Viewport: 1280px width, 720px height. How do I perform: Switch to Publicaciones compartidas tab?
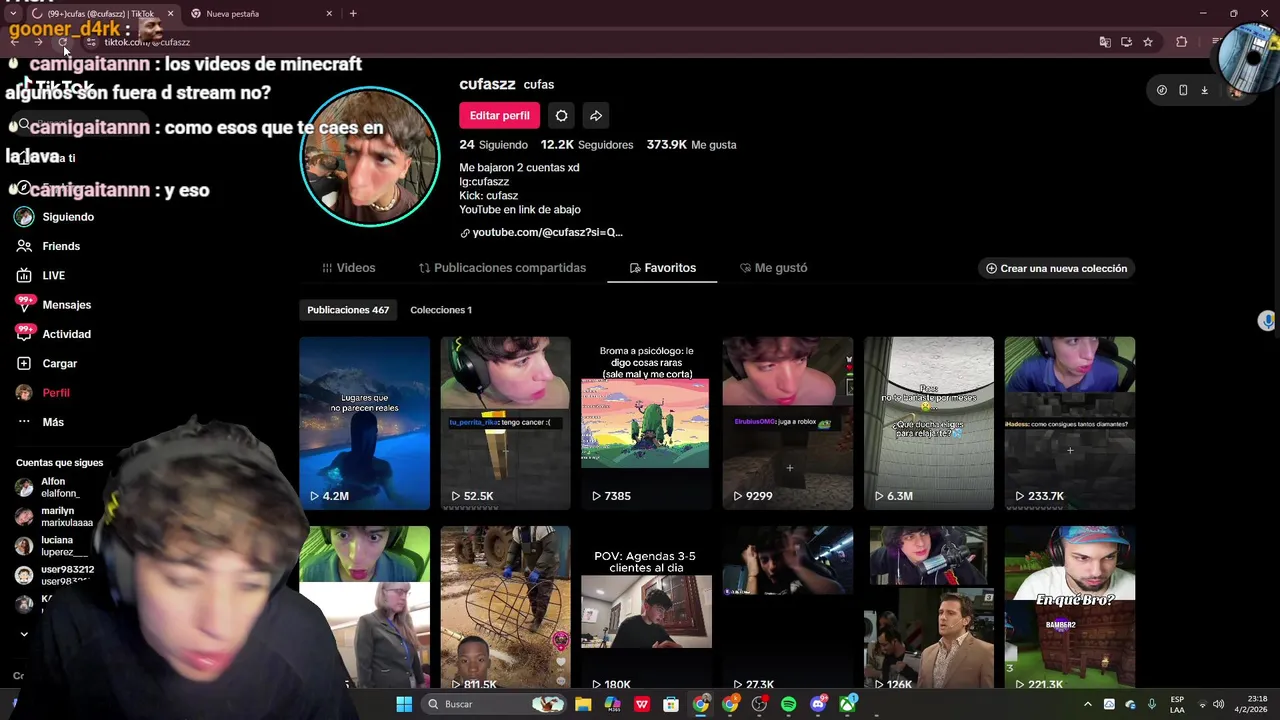click(x=502, y=268)
